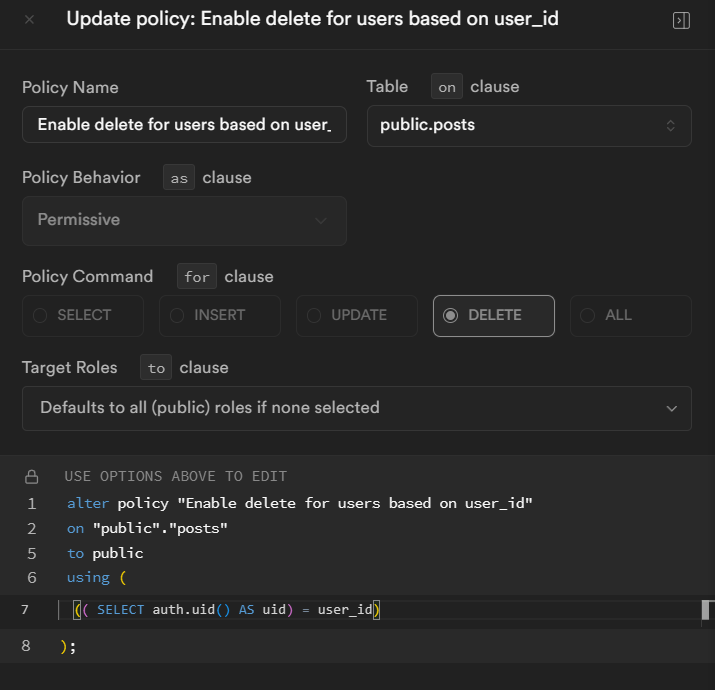Image resolution: width=715 pixels, height=690 pixels.
Task: Click the 'on' clause tag
Action: (x=447, y=86)
